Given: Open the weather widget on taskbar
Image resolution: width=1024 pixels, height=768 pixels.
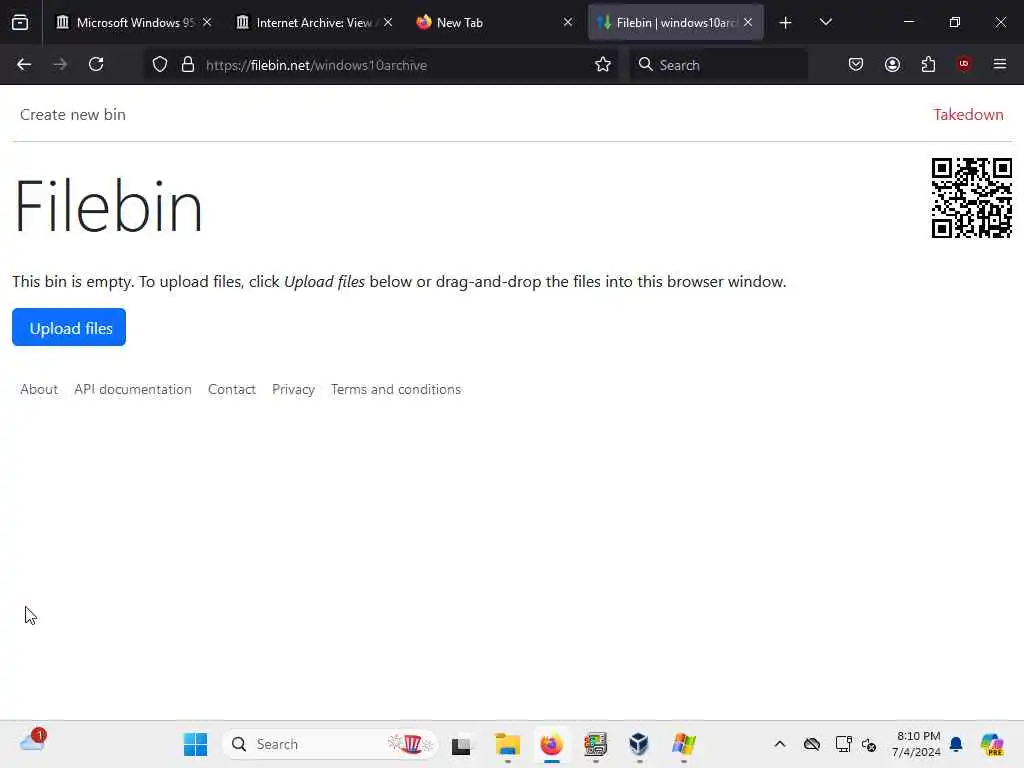Looking at the screenshot, I should click(x=33, y=741).
